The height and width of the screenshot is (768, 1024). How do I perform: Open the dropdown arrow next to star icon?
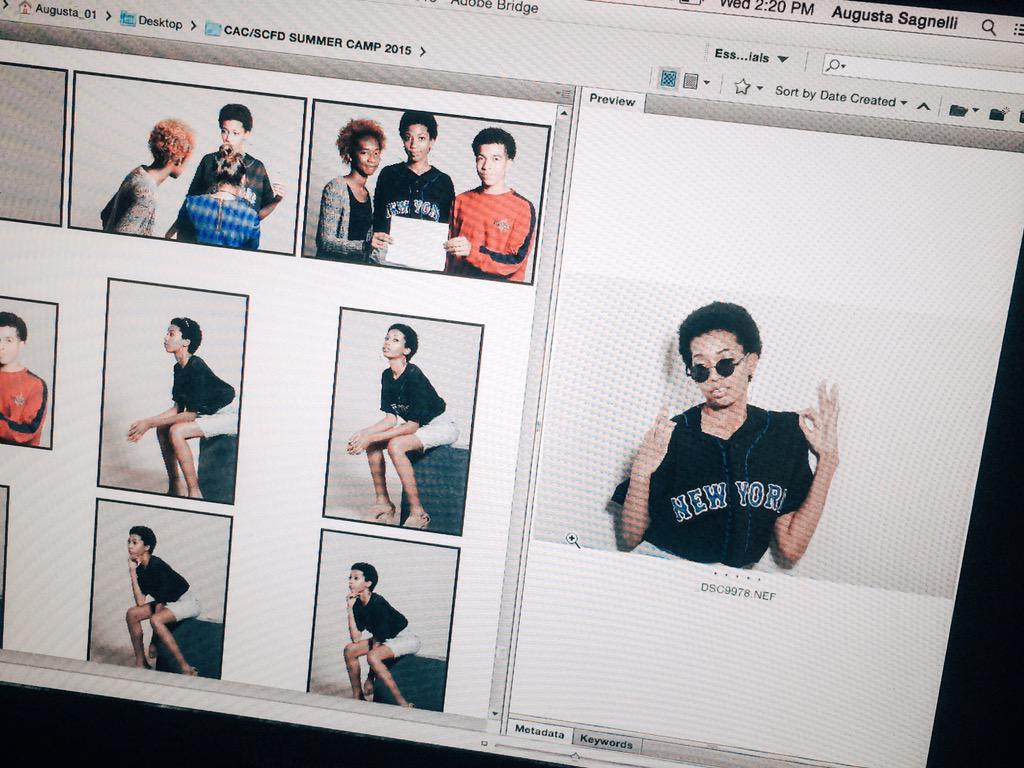click(760, 88)
